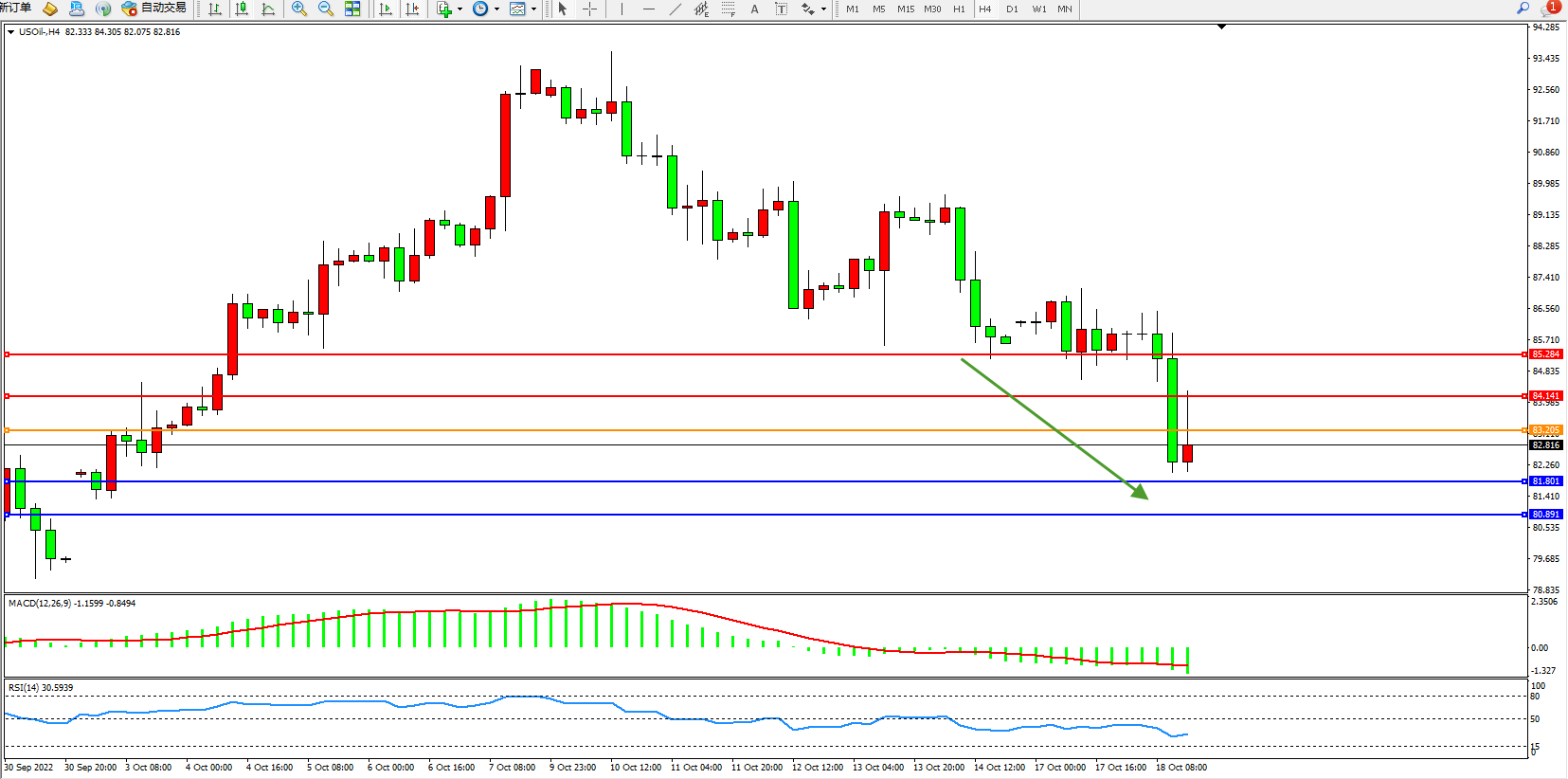This screenshot has height=779, width=1568.
Task: Click the orange 83.205 price level label
Action: coord(1545,430)
